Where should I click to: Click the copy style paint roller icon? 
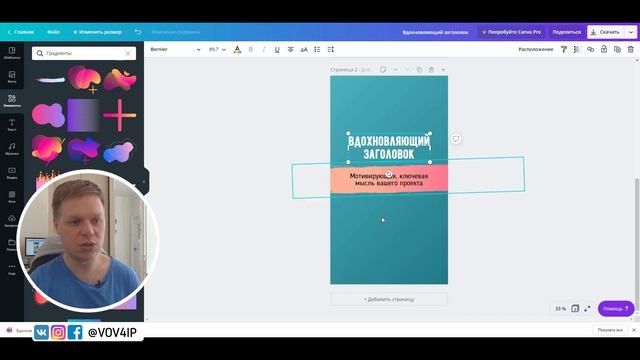[564, 49]
